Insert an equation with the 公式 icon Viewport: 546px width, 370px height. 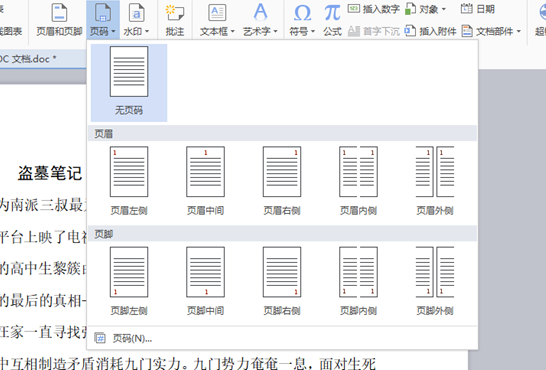332,20
